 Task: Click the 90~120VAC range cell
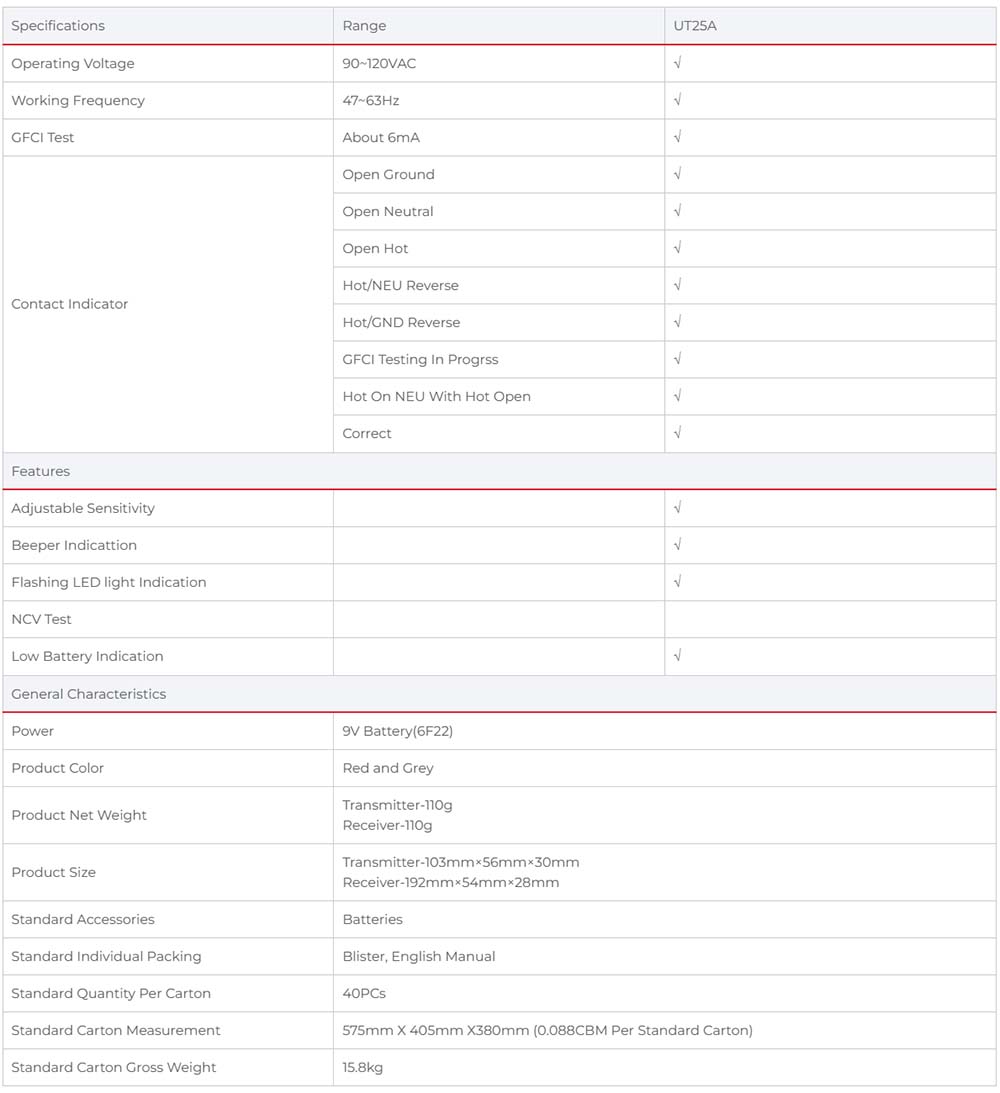pos(379,63)
